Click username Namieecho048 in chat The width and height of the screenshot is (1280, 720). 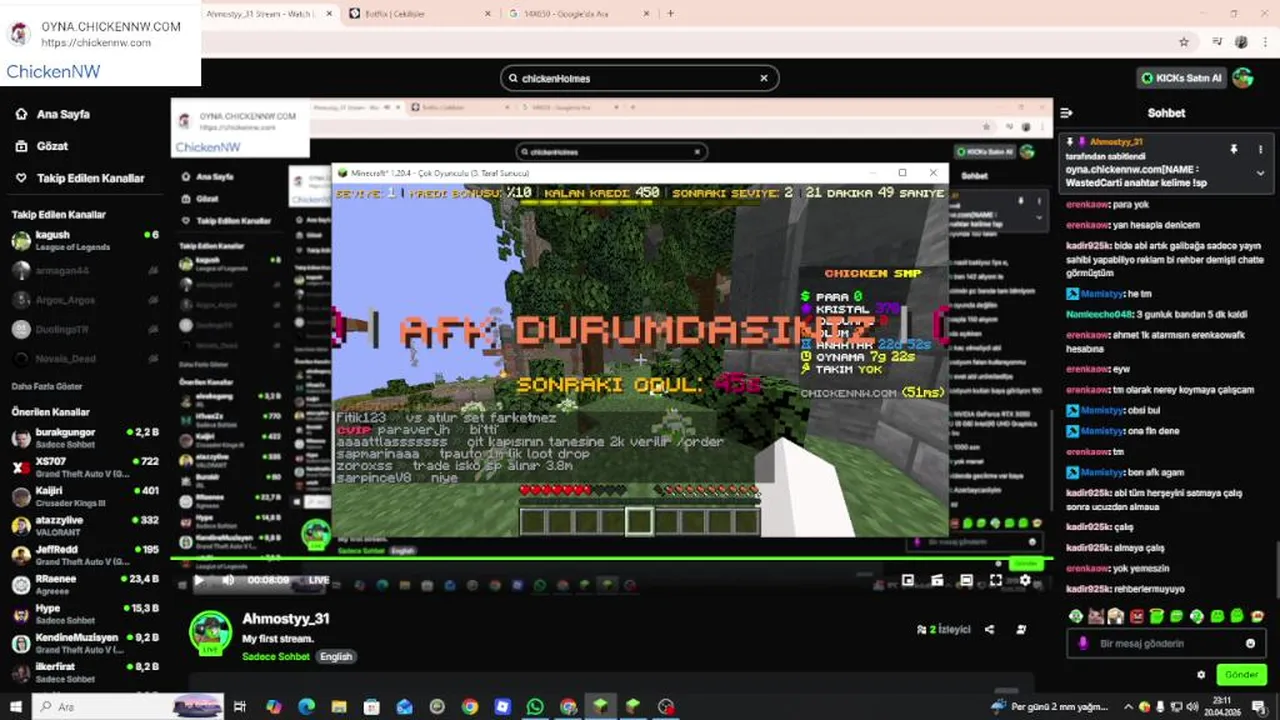tap(1098, 314)
